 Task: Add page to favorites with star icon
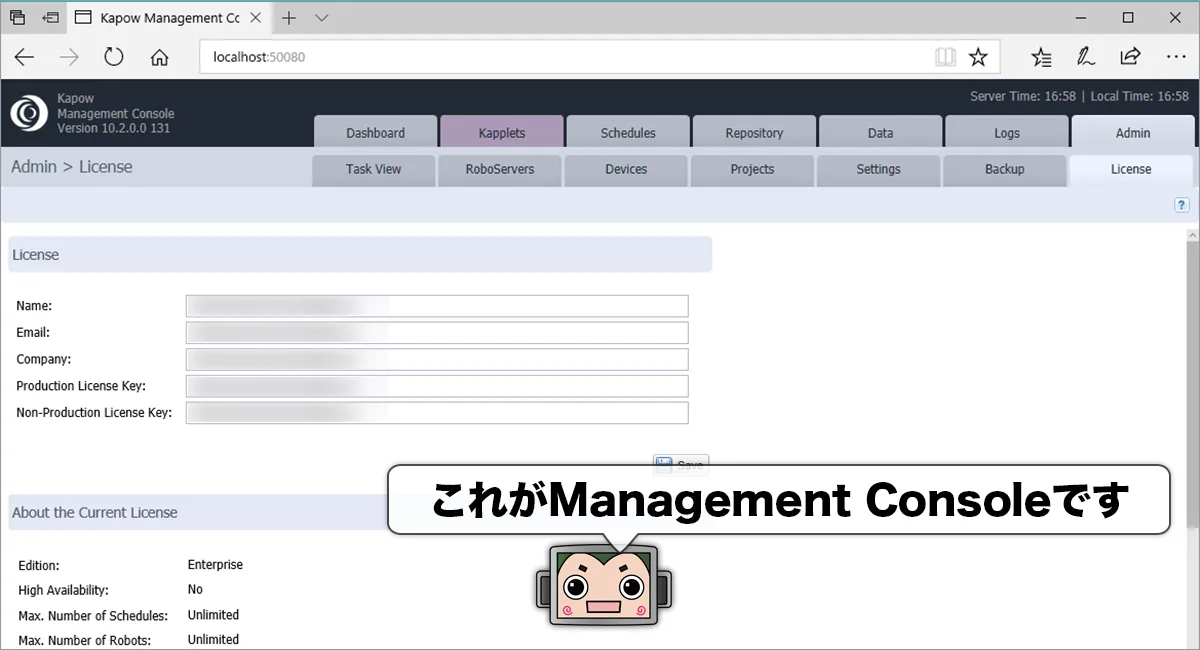(978, 57)
